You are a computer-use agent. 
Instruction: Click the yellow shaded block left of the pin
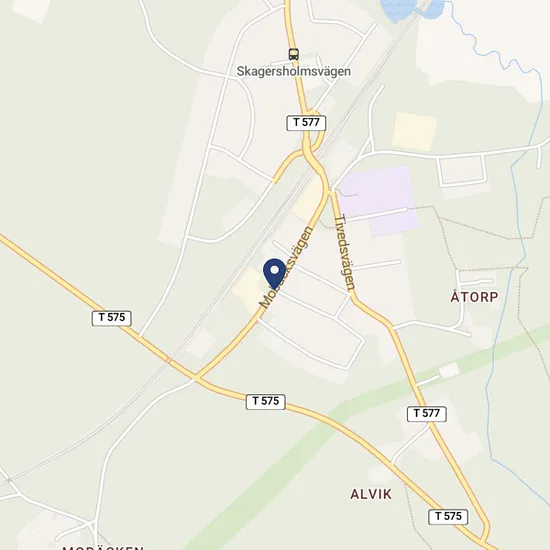point(249,289)
